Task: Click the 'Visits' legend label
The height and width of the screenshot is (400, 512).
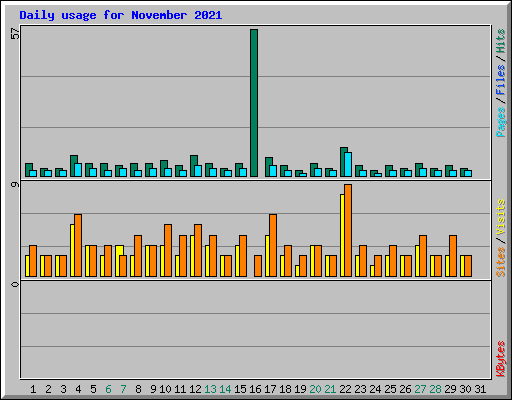Action: pos(501,217)
